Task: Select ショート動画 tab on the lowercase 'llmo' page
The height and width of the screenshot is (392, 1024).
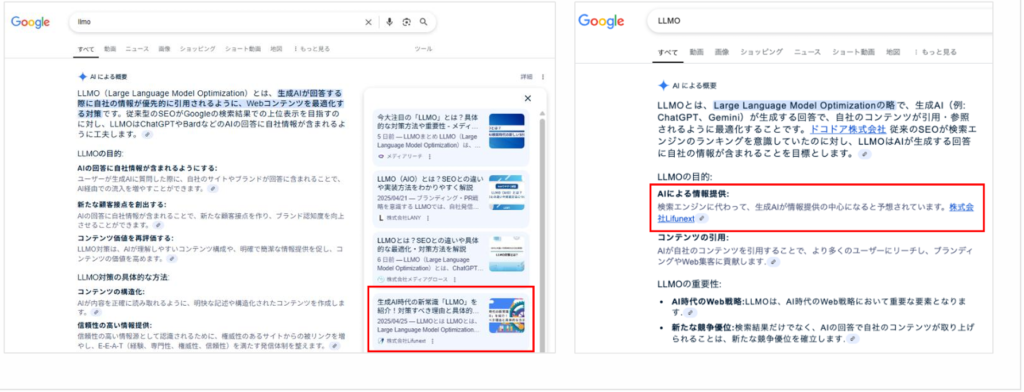Action: coord(243,49)
